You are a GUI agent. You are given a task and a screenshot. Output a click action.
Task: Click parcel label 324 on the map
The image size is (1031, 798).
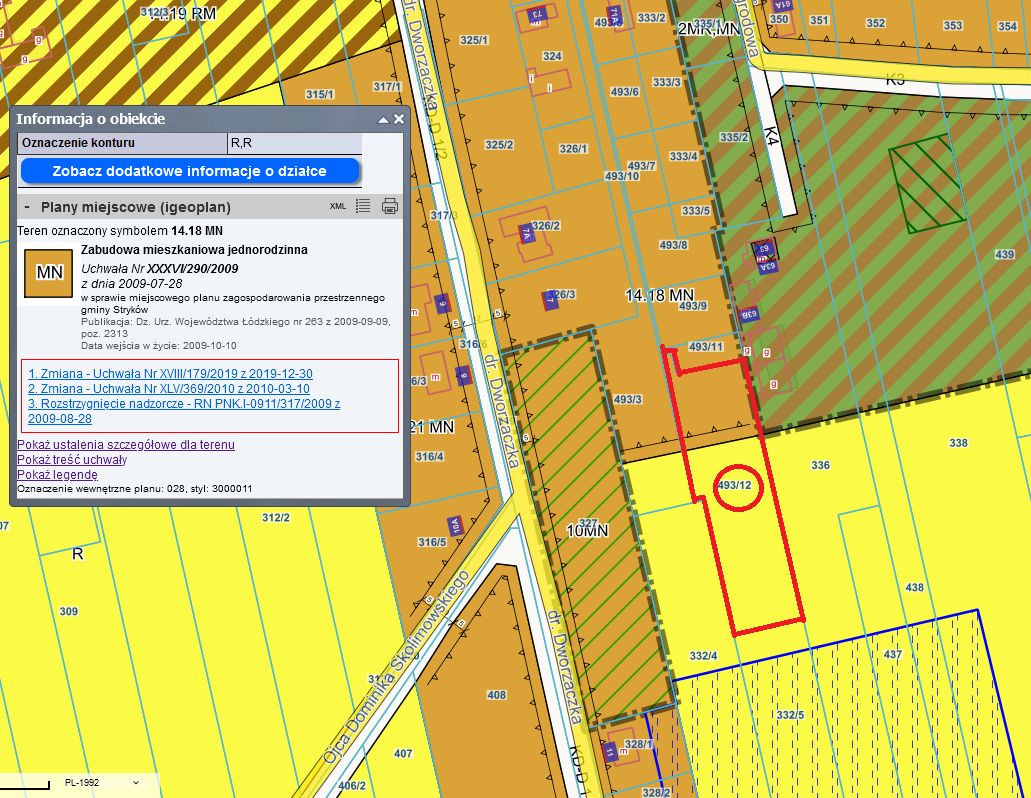coord(552,56)
